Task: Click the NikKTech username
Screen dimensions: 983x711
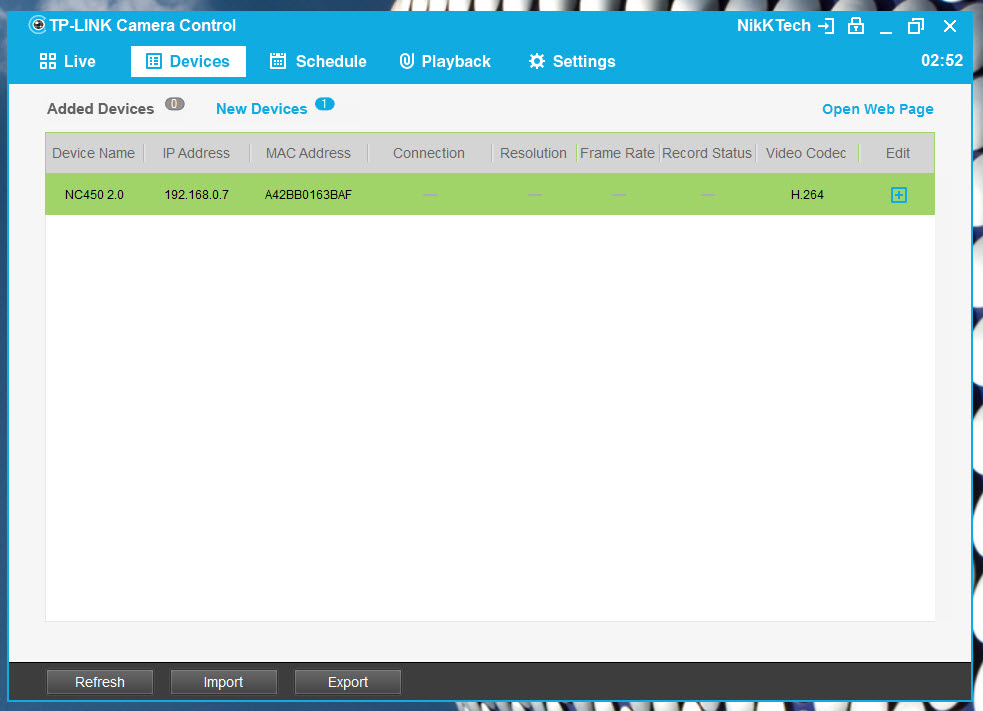Action: 774,26
